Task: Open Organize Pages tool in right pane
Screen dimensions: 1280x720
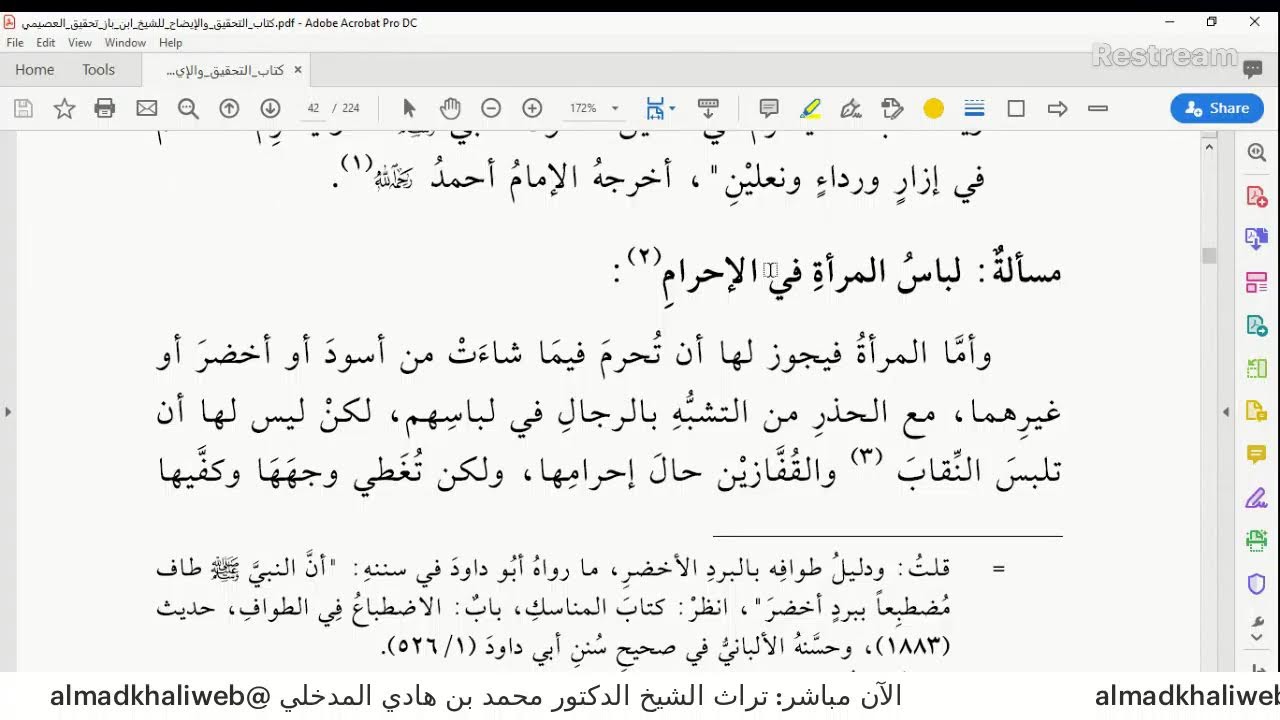Action: 1257,283
